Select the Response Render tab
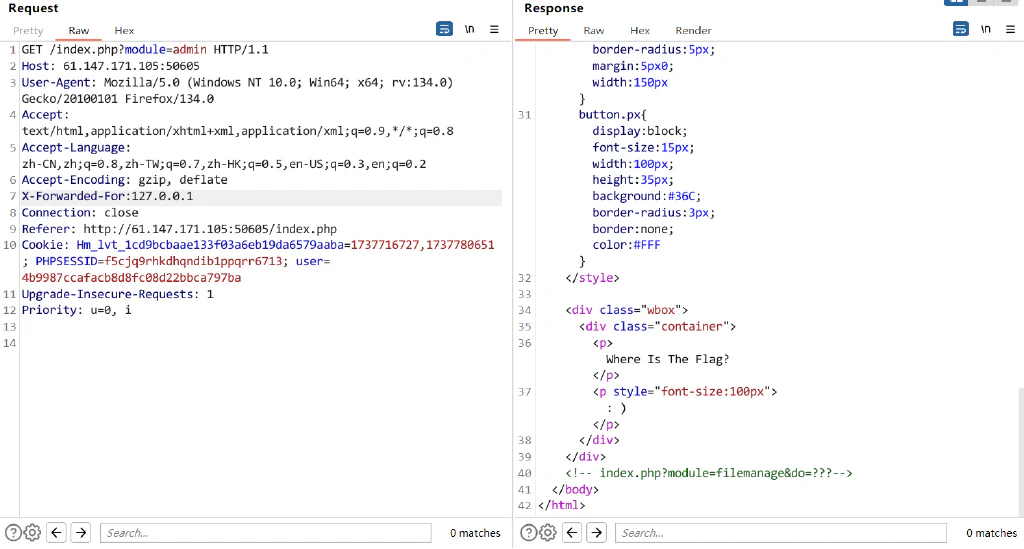The width and height of the screenshot is (1024, 549). click(x=693, y=31)
